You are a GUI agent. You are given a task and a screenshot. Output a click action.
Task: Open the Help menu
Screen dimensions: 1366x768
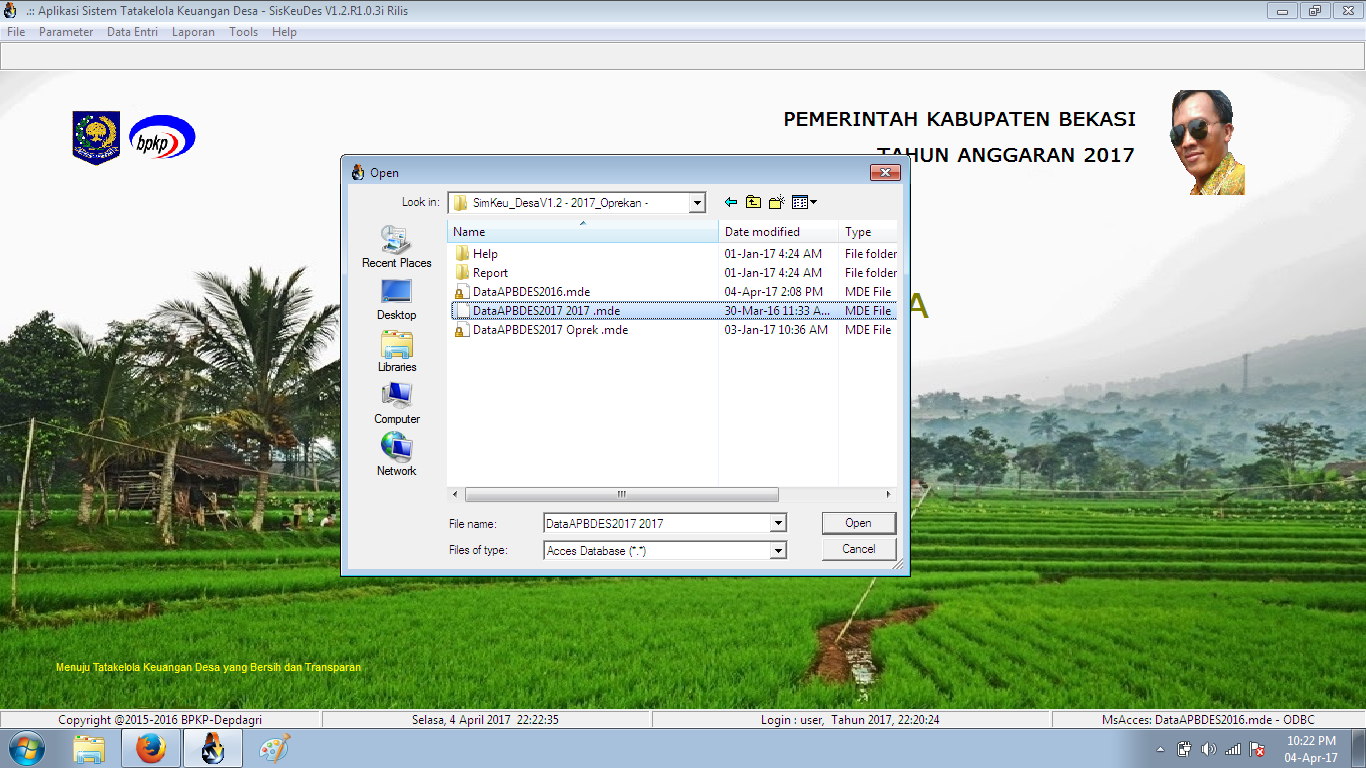click(x=284, y=32)
